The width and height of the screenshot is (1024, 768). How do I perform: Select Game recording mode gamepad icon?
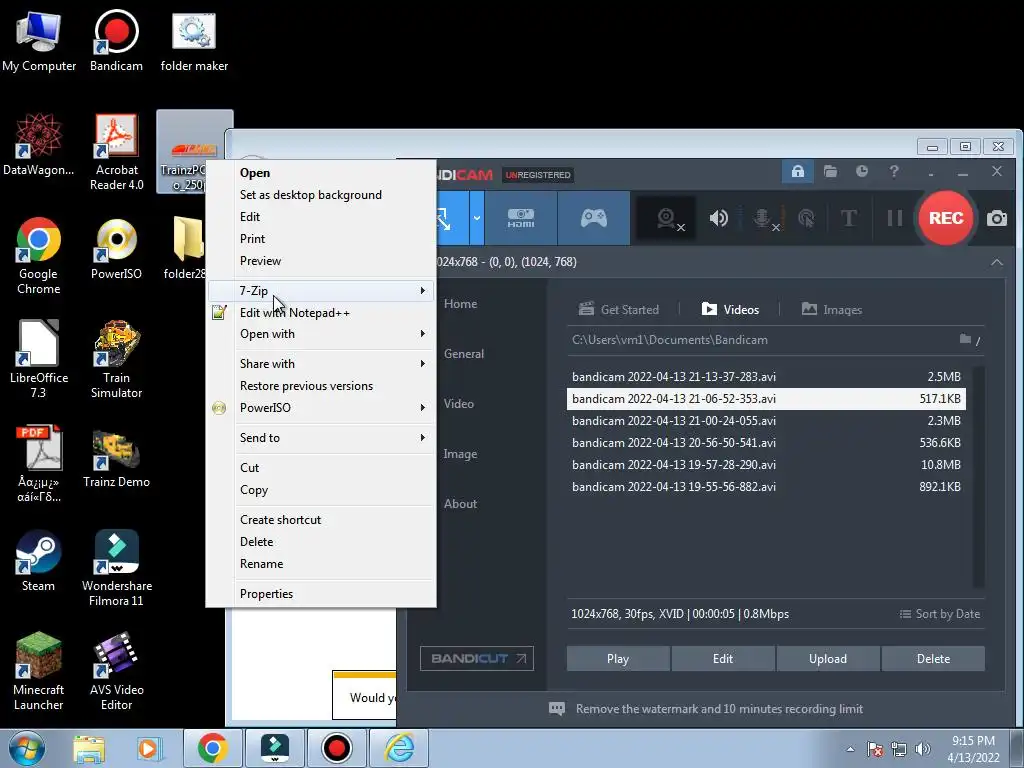(x=594, y=218)
